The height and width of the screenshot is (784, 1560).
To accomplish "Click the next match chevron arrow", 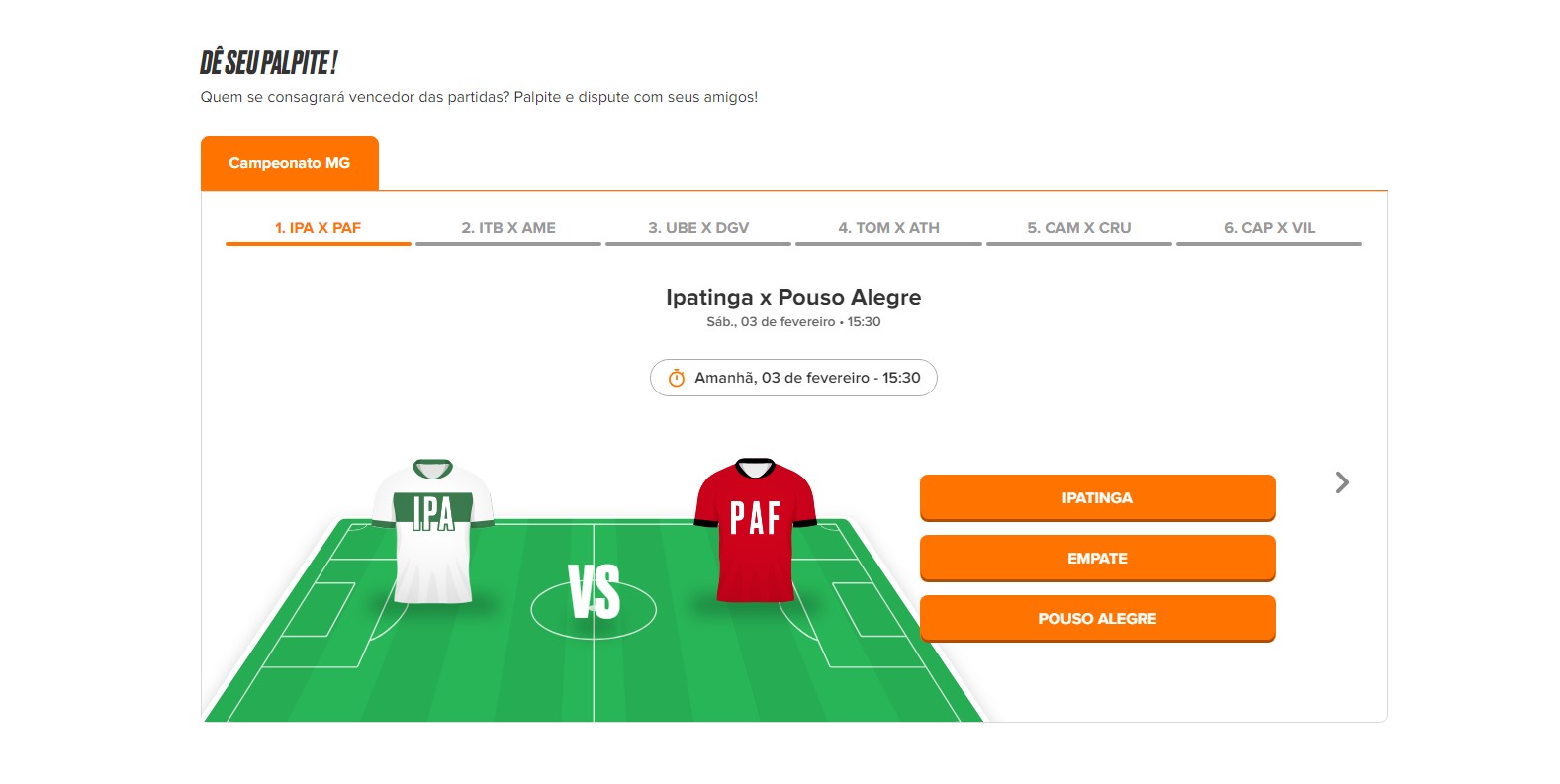I will pyautogui.click(x=1342, y=482).
